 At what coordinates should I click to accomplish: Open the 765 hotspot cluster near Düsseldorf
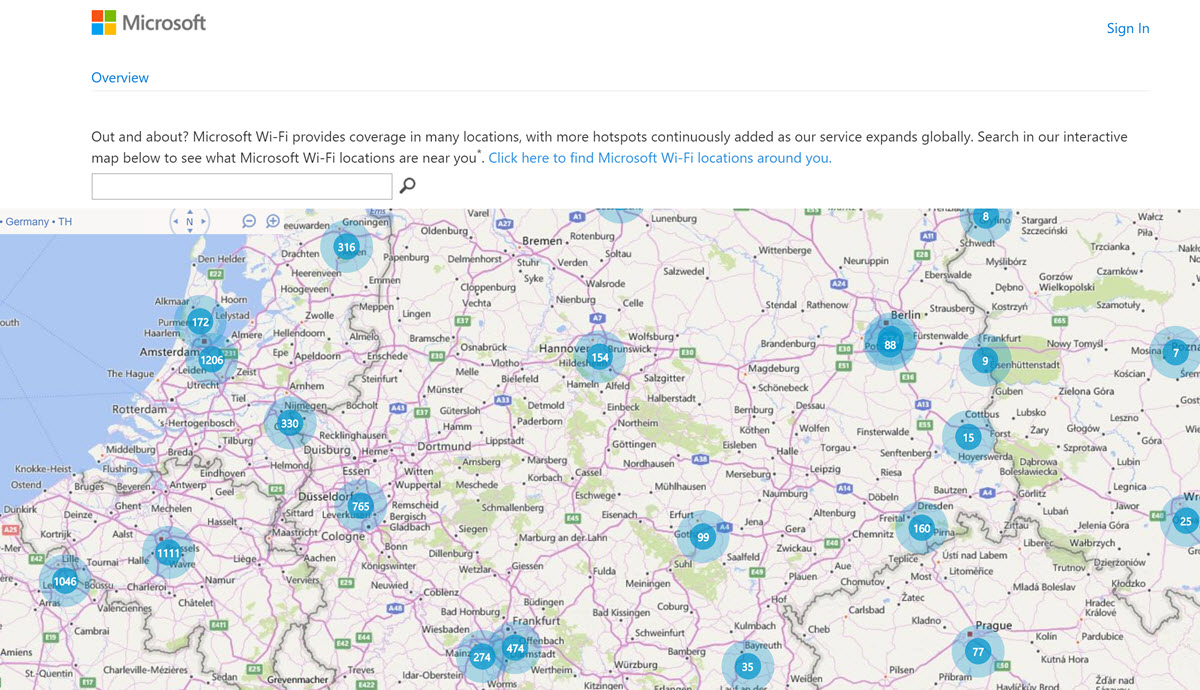click(361, 506)
